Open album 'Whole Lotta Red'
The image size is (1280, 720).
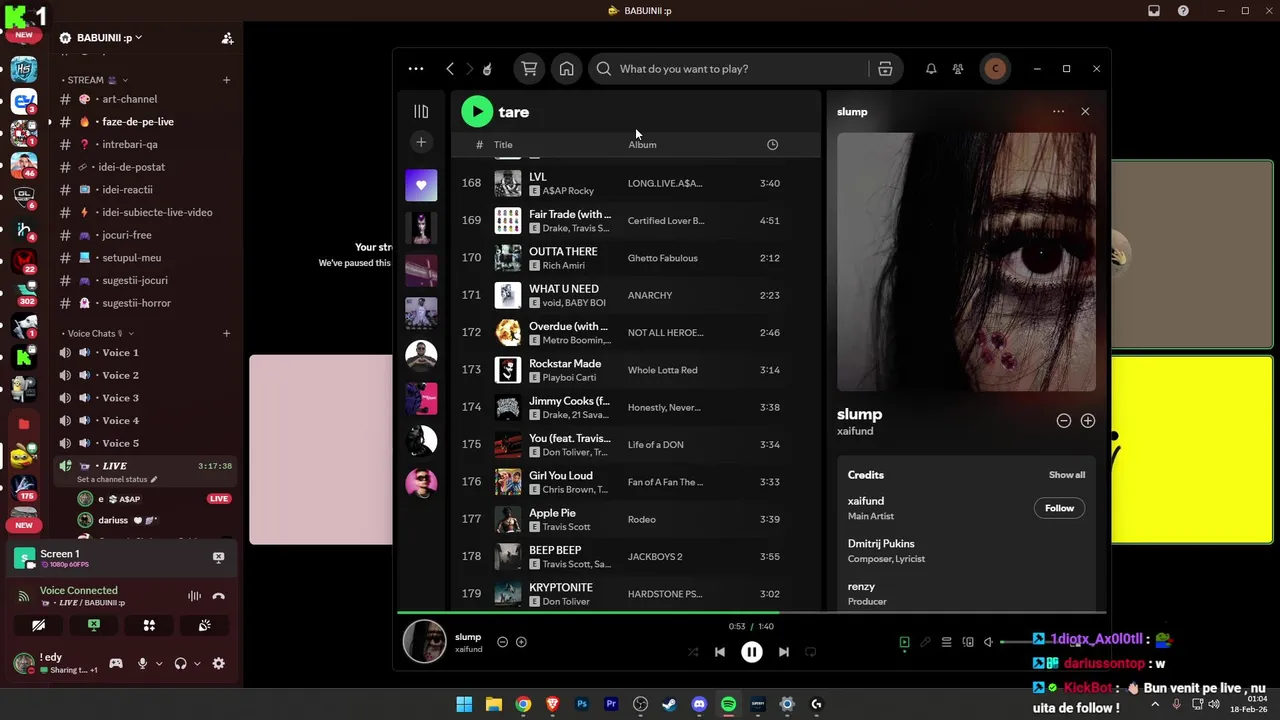click(x=662, y=370)
